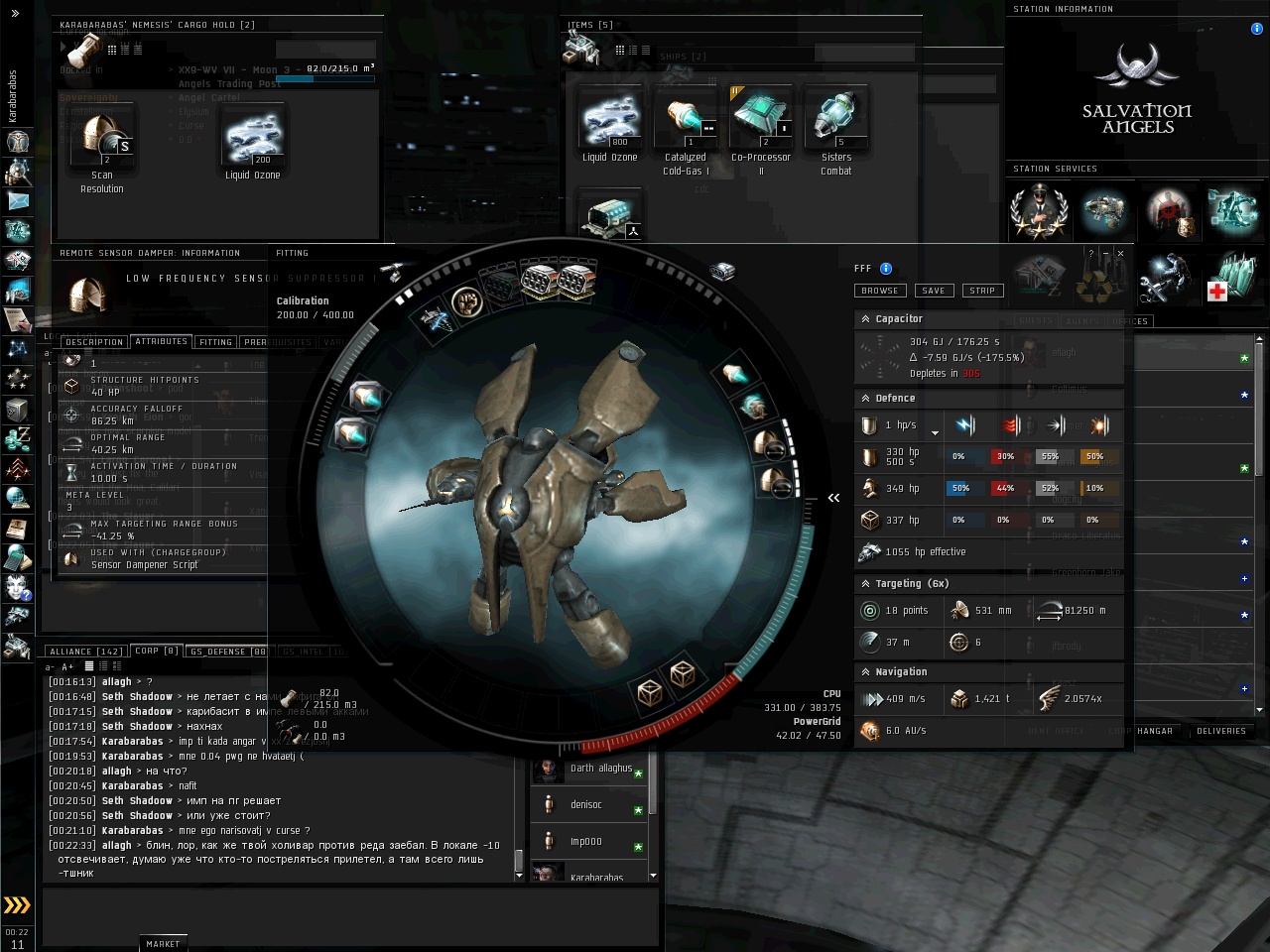Open the repair shop station service icon
1270x952 pixels.
click(1170, 278)
